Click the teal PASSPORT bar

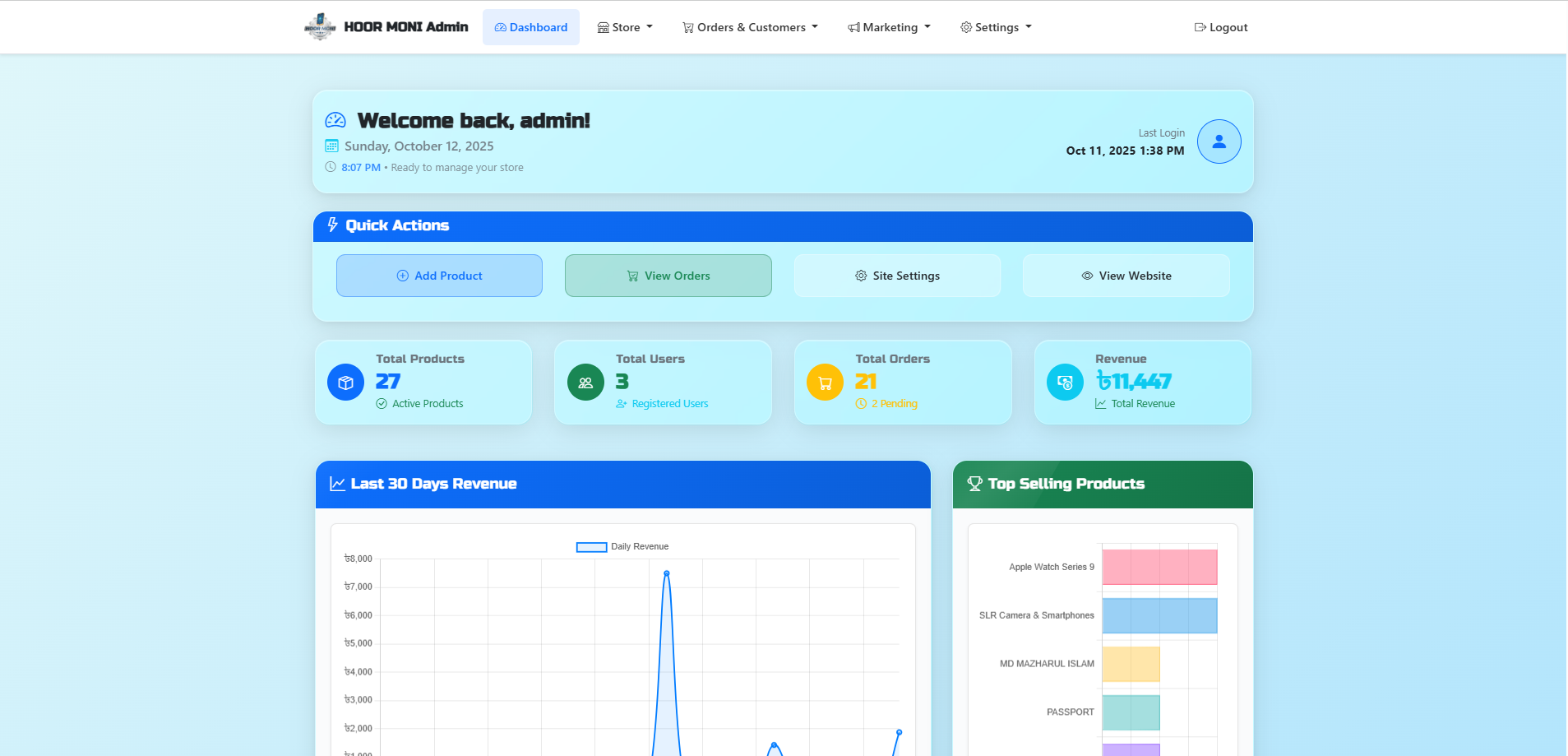click(x=1131, y=712)
